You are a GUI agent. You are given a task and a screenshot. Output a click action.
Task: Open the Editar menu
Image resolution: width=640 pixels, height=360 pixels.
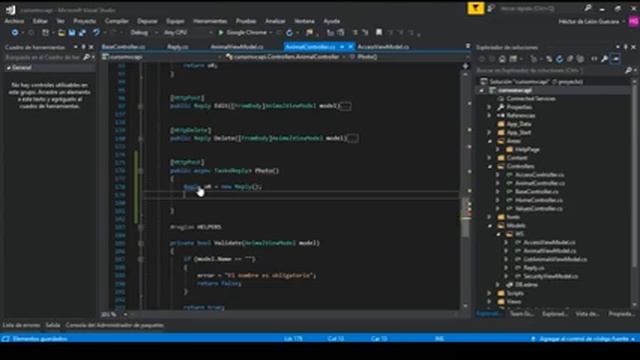tap(40, 21)
